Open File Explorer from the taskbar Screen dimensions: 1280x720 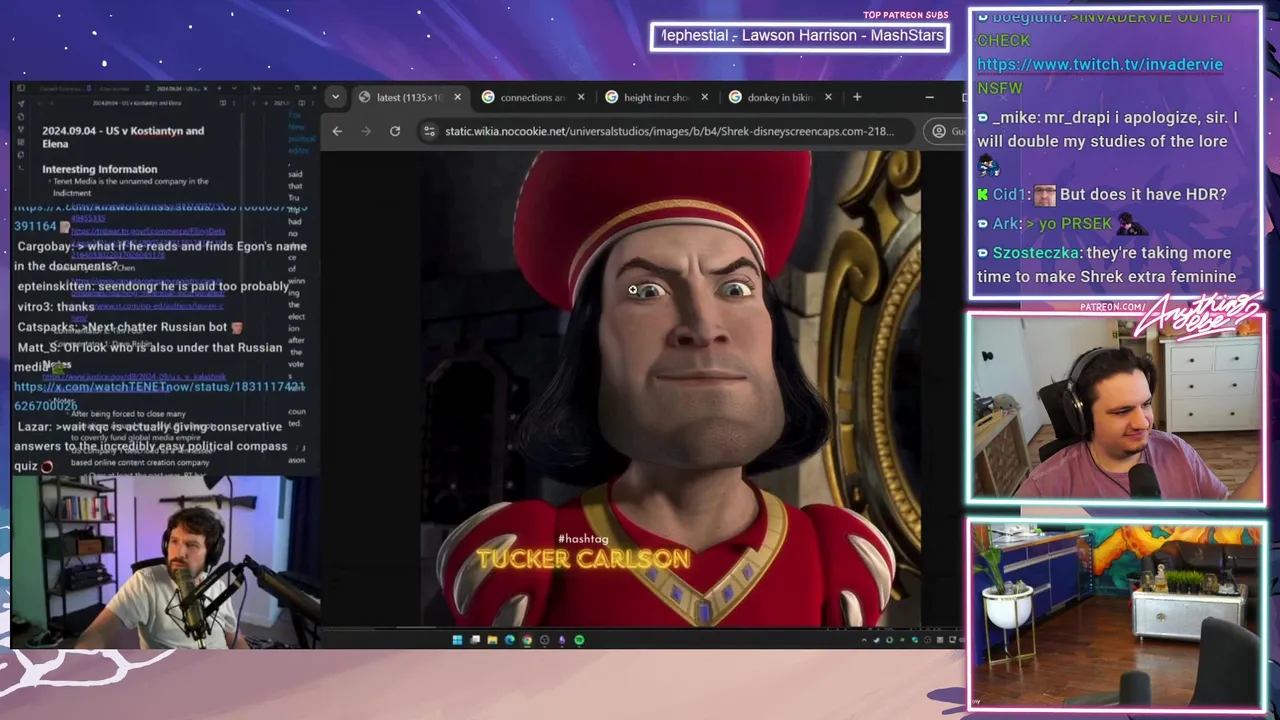(492, 640)
